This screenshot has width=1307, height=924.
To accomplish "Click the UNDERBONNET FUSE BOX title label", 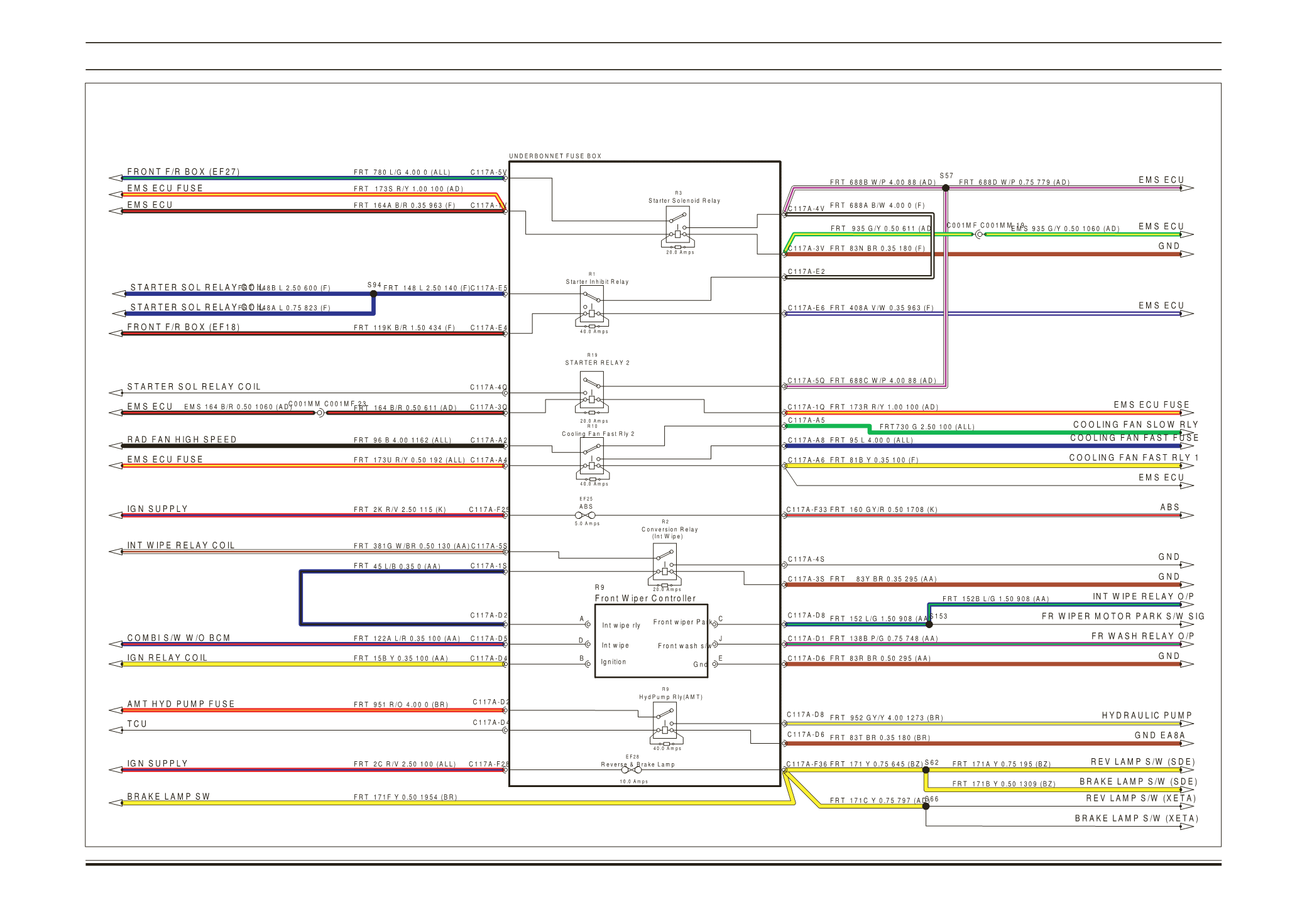I will (555, 156).
